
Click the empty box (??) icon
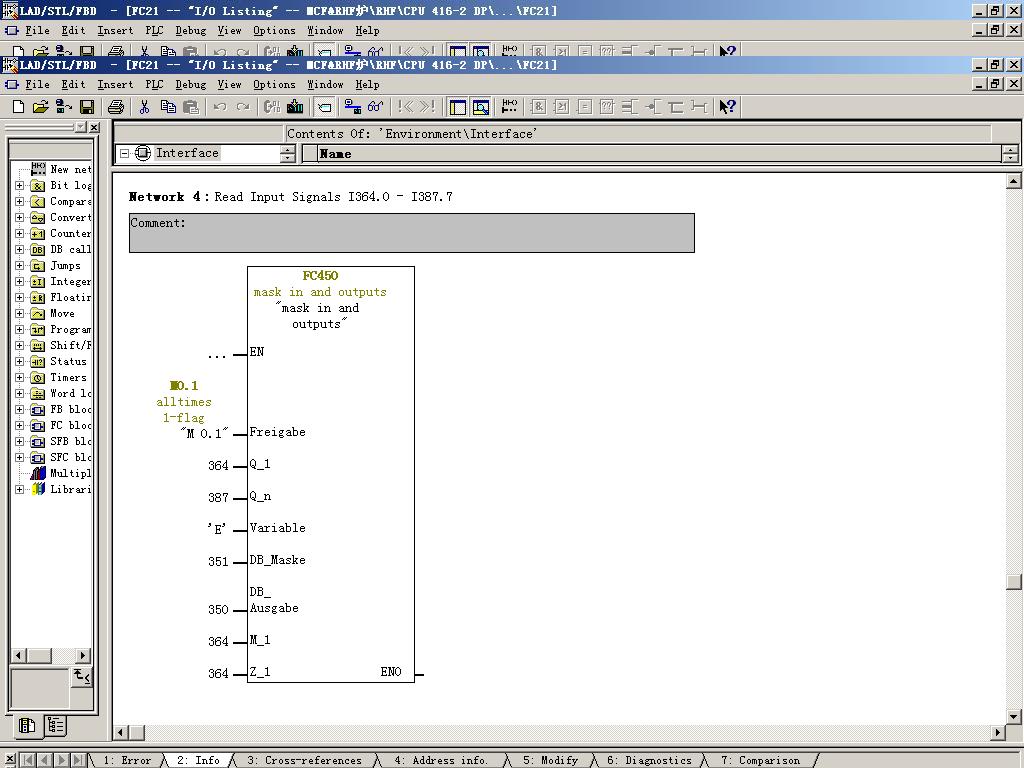pyautogui.click(x=607, y=106)
